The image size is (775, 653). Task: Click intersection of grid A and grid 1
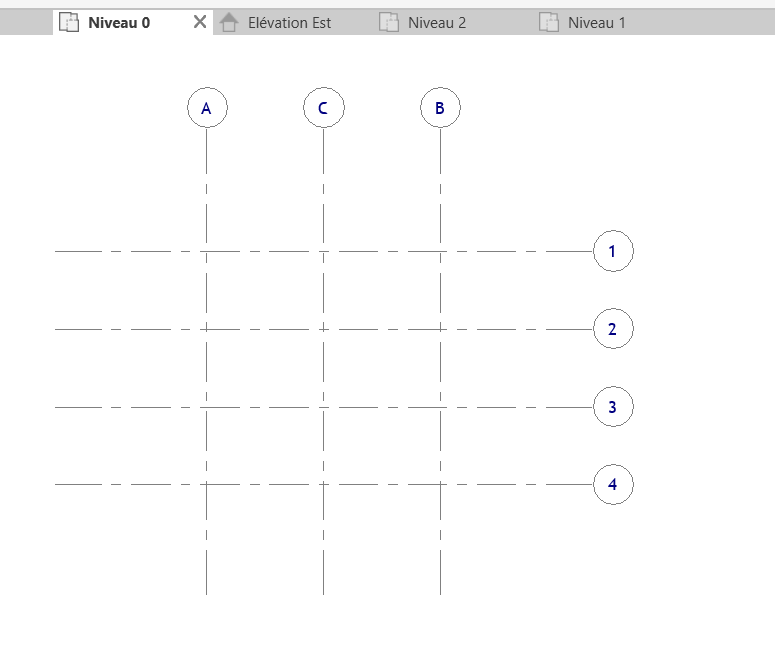207,251
